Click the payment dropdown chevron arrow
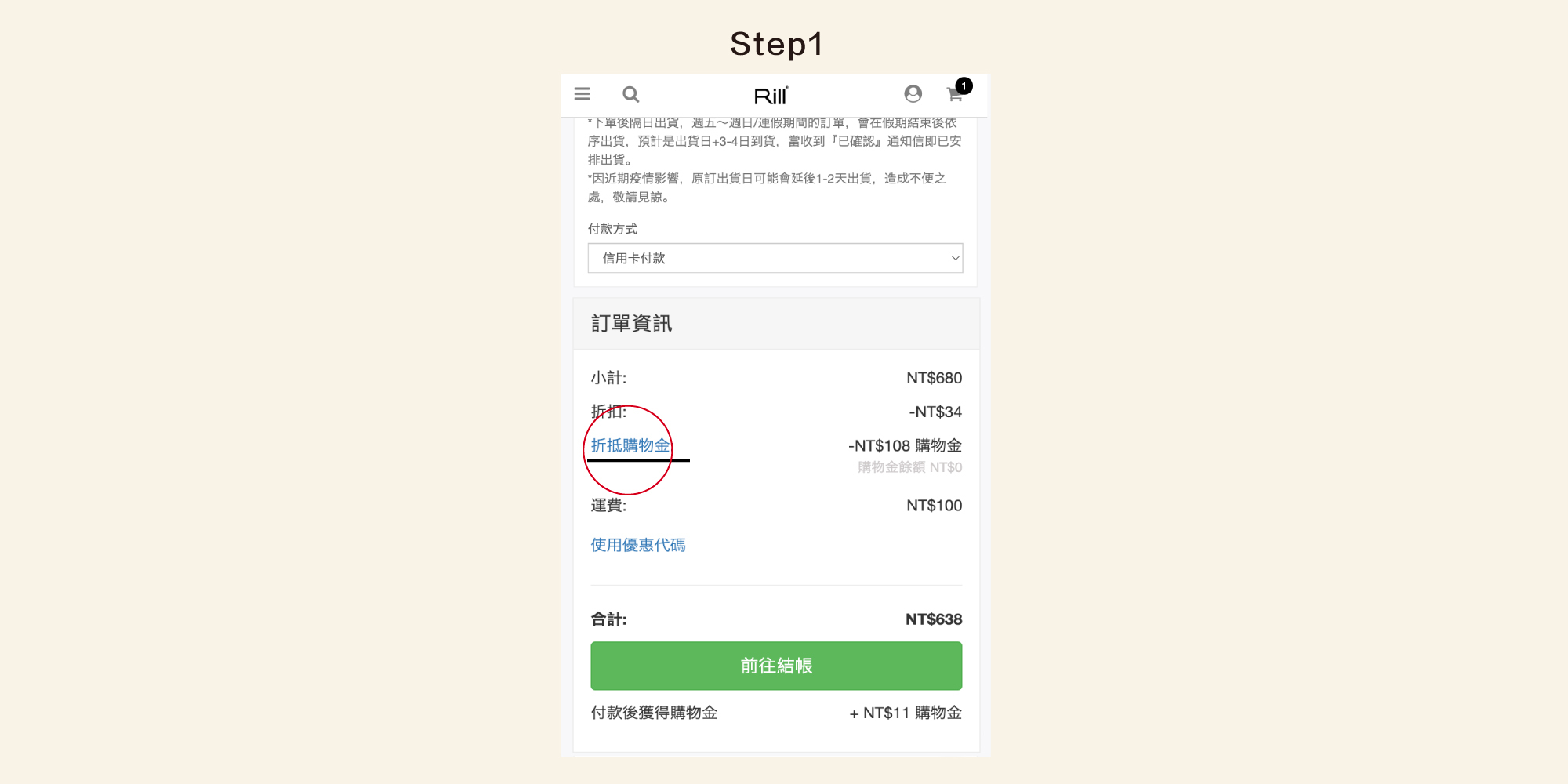 (x=955, y=258)
